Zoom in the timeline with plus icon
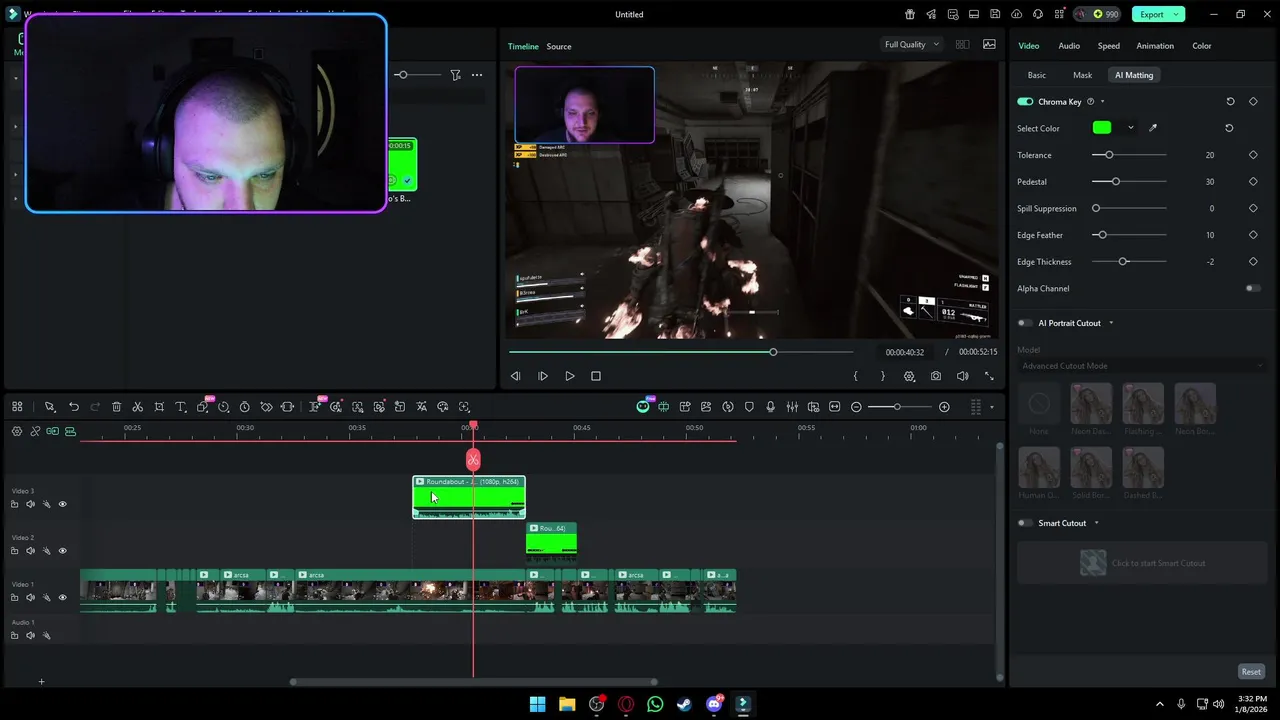 (944, 407)
